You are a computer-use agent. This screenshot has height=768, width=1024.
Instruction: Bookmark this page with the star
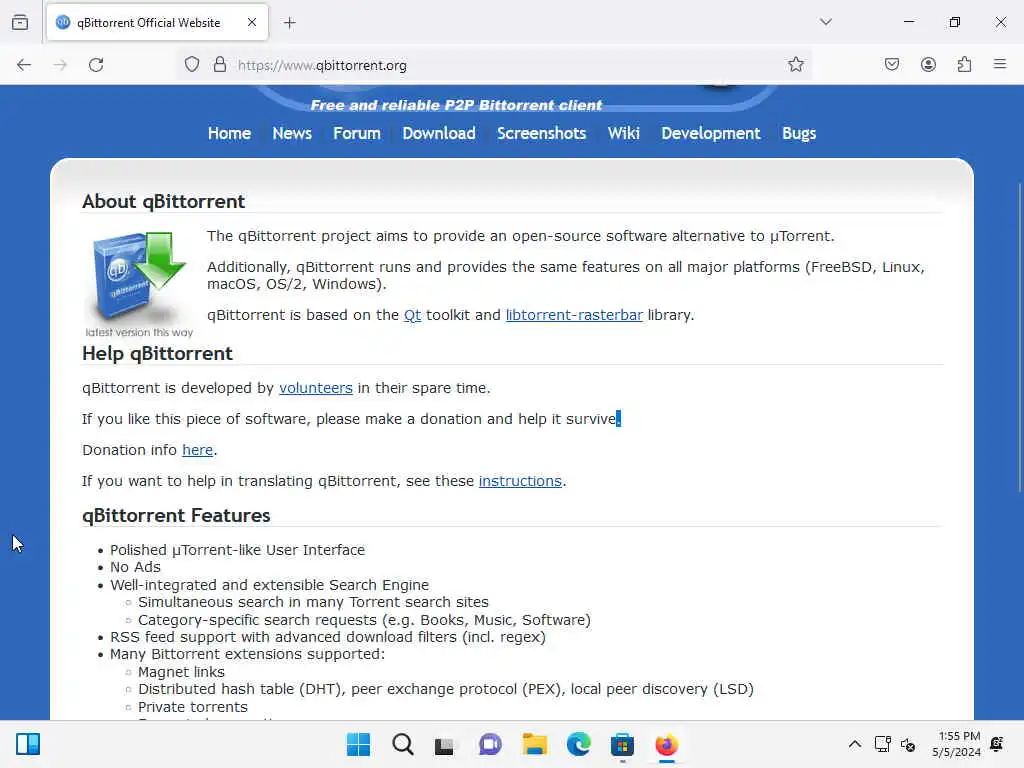795,65
